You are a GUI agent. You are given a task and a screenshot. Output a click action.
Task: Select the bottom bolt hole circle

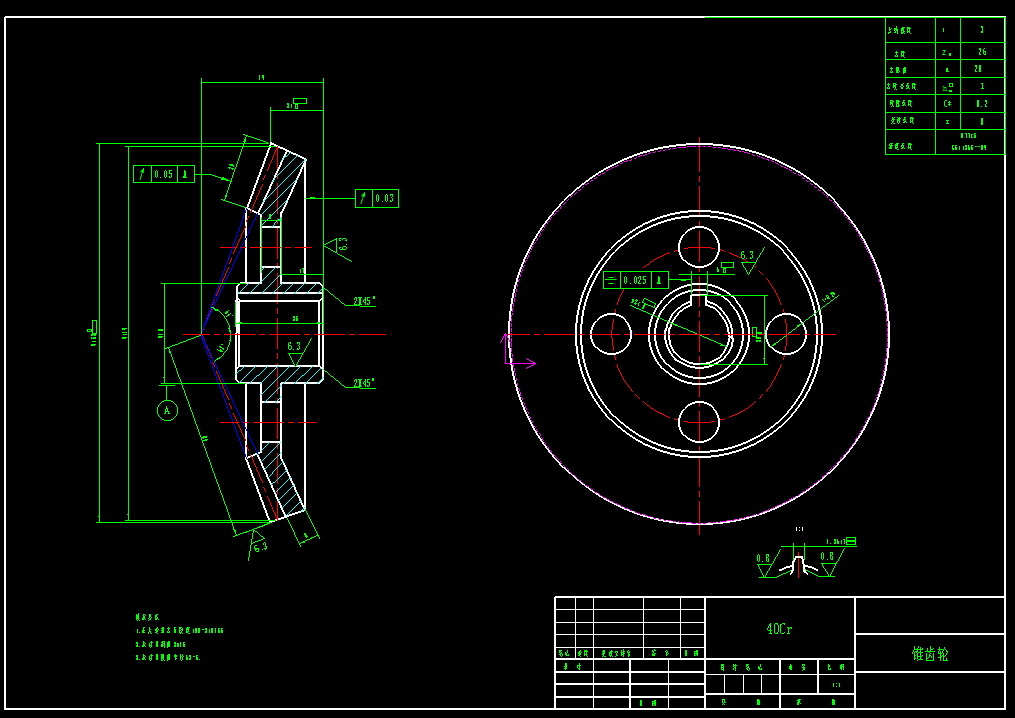pos(699,421)
